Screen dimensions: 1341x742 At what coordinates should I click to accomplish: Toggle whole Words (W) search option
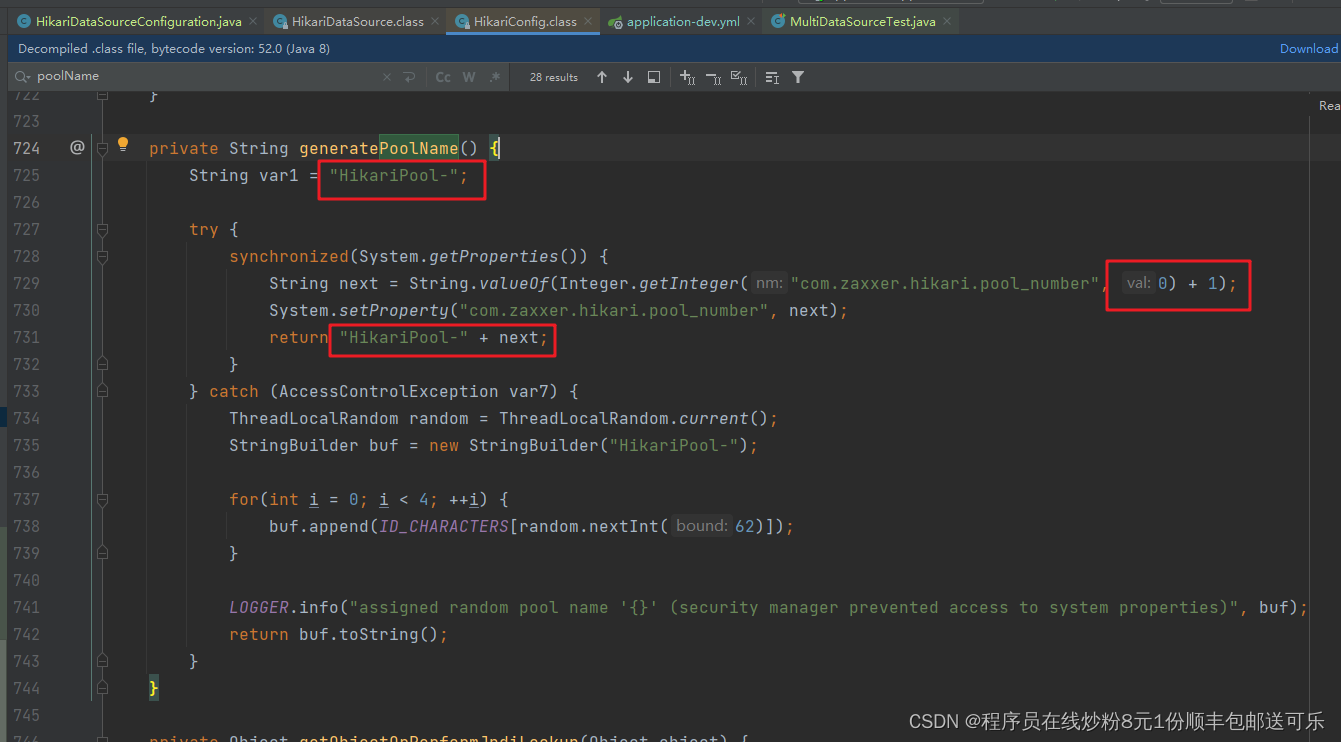tap(469, 77)
